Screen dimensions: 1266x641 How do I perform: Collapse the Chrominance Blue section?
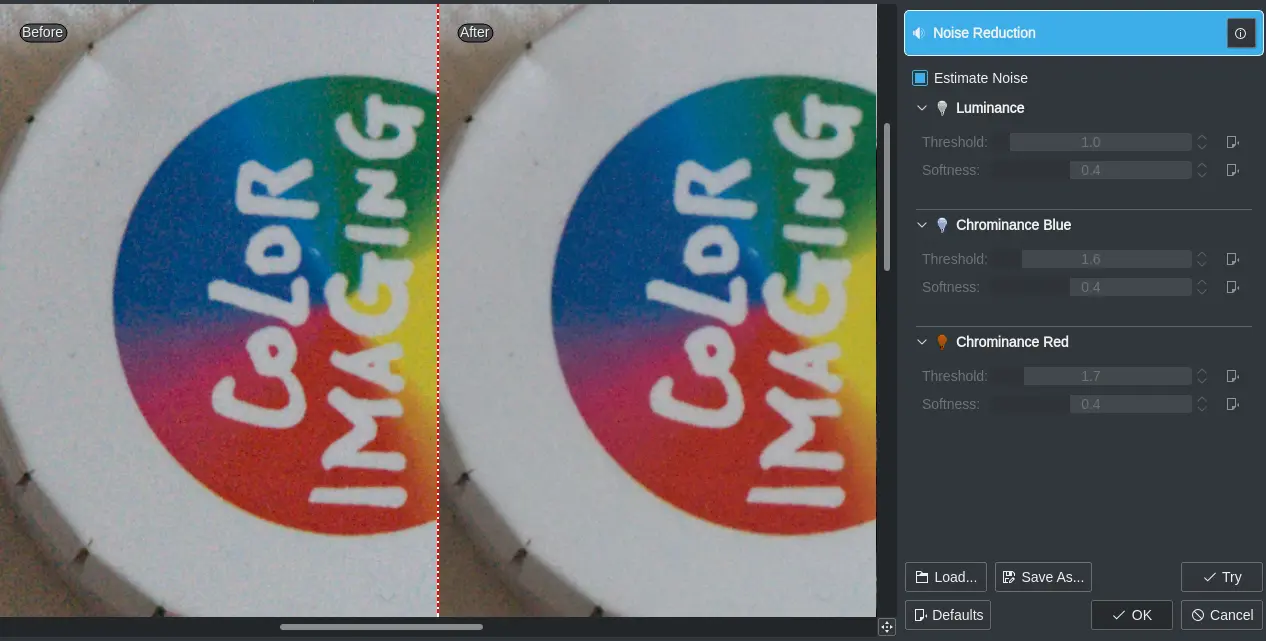pyautogui.click(x=922, y=225)
